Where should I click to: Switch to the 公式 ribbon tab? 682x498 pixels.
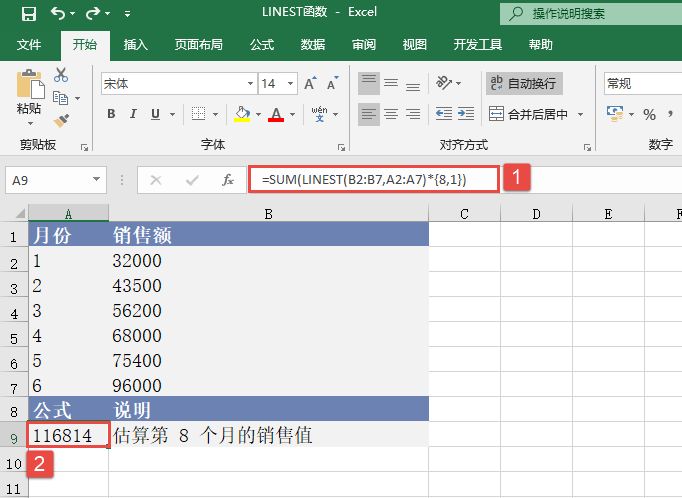262,45
